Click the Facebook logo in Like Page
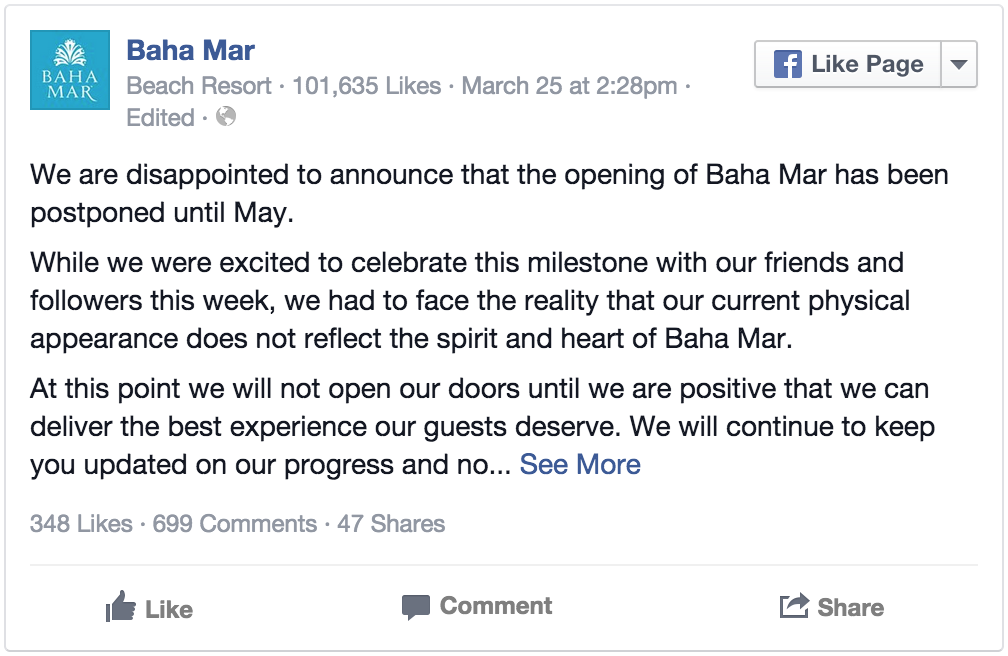1008x656 pixels. (x=788, y=64)
